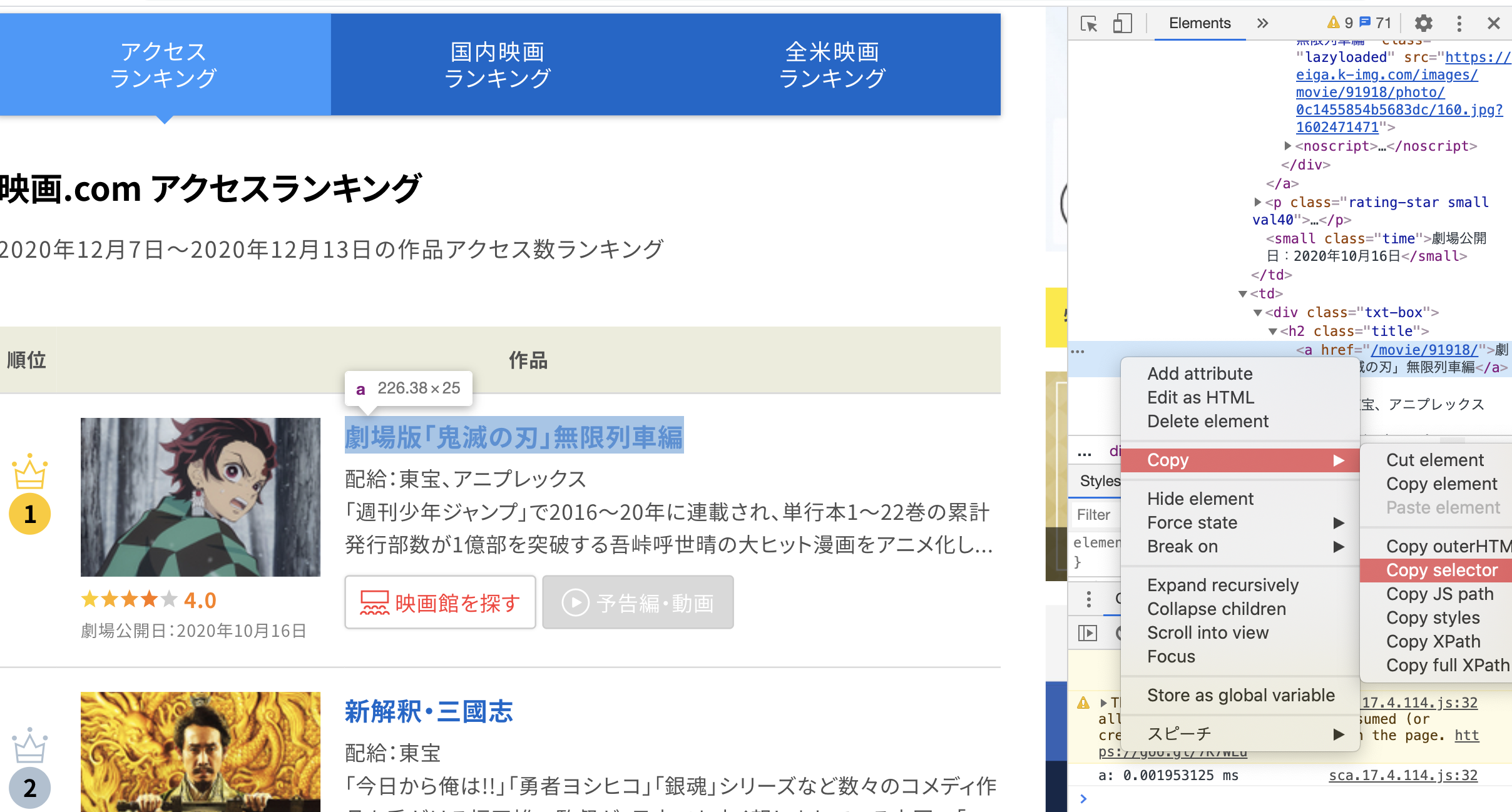Screen dimensions: 1512x812
Task: Click the message count indicator showing 71
Action: pos(1376,23)
